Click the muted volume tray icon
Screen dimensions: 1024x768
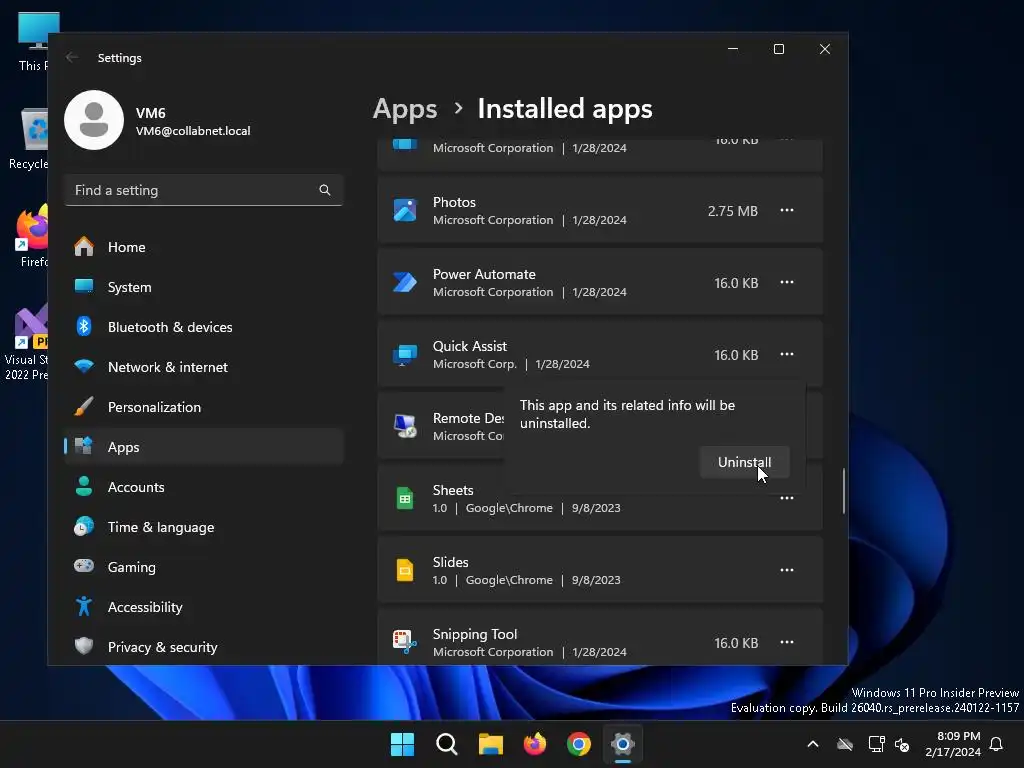click(902, 744)
